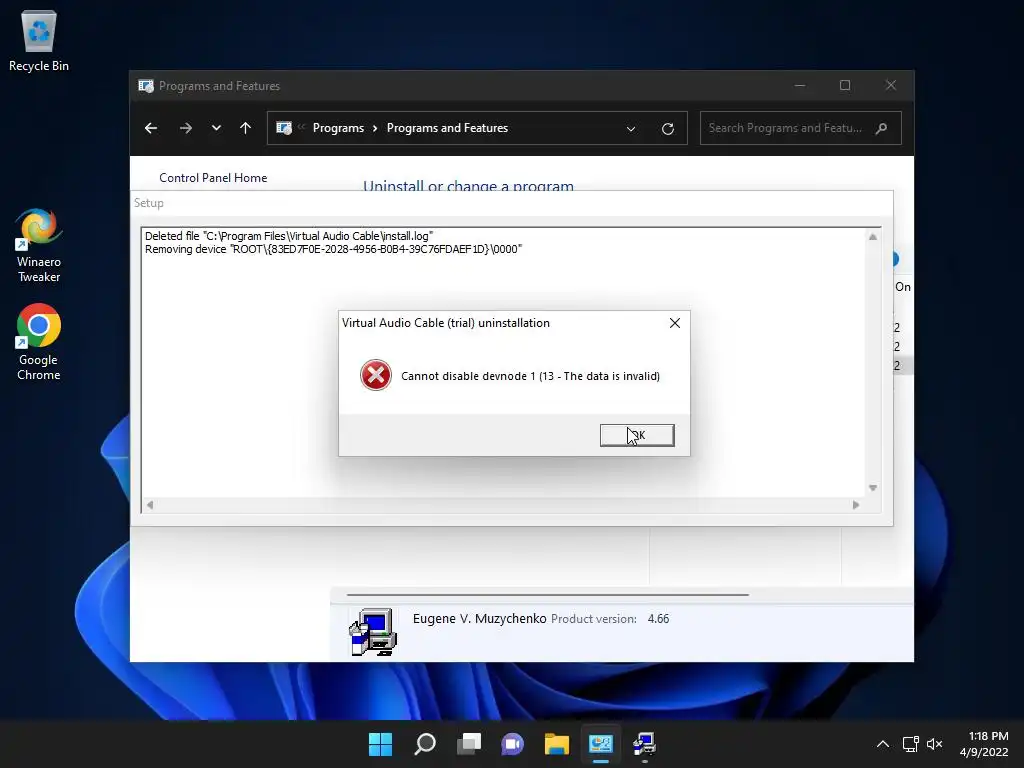This screenshot has height=768, width=1024.
Task: Click the address bar Control Panel icon
Action: pos(284,128)
